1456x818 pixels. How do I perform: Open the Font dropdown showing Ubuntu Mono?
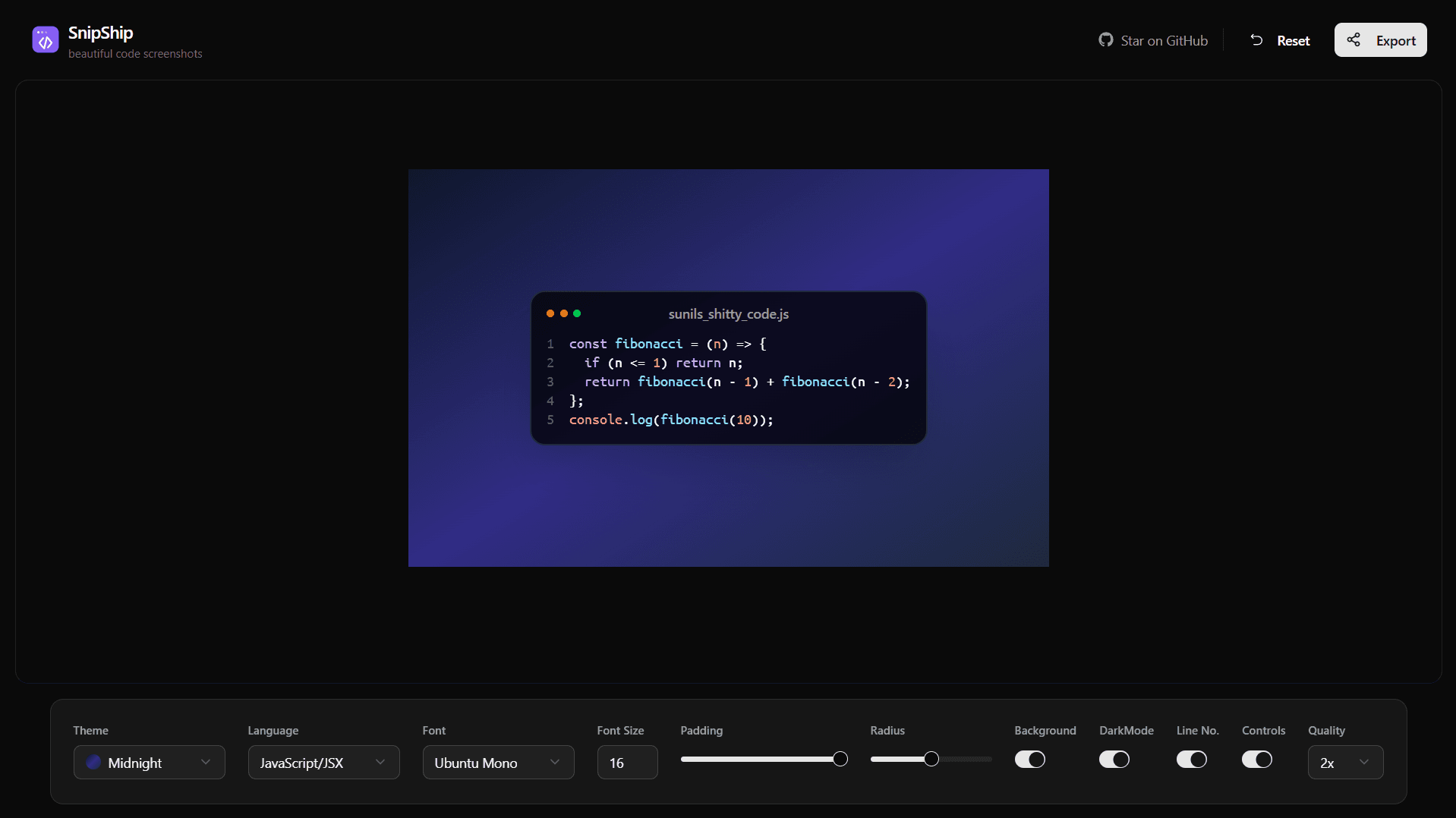[499, 763]
